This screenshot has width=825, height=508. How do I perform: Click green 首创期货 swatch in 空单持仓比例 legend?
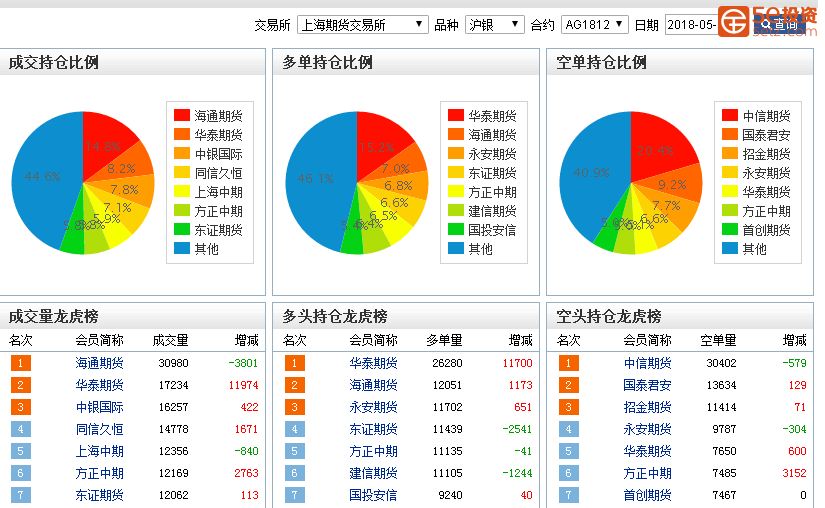pyautogui.click(x=730, y=229)
